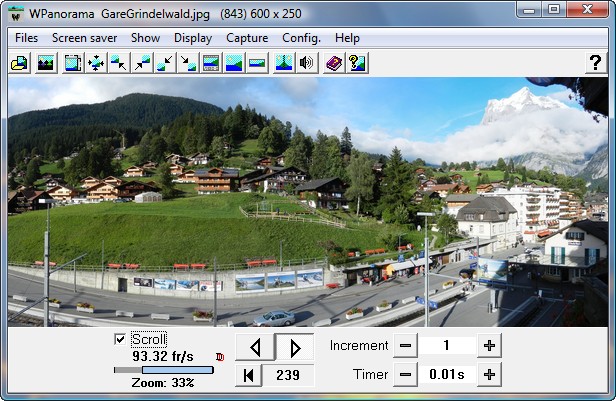Image resolution: width=616 pixels, height=401 pixels.
Task: Open the purple help book icon
Action: pyautogui.click(x=334, y=63)
